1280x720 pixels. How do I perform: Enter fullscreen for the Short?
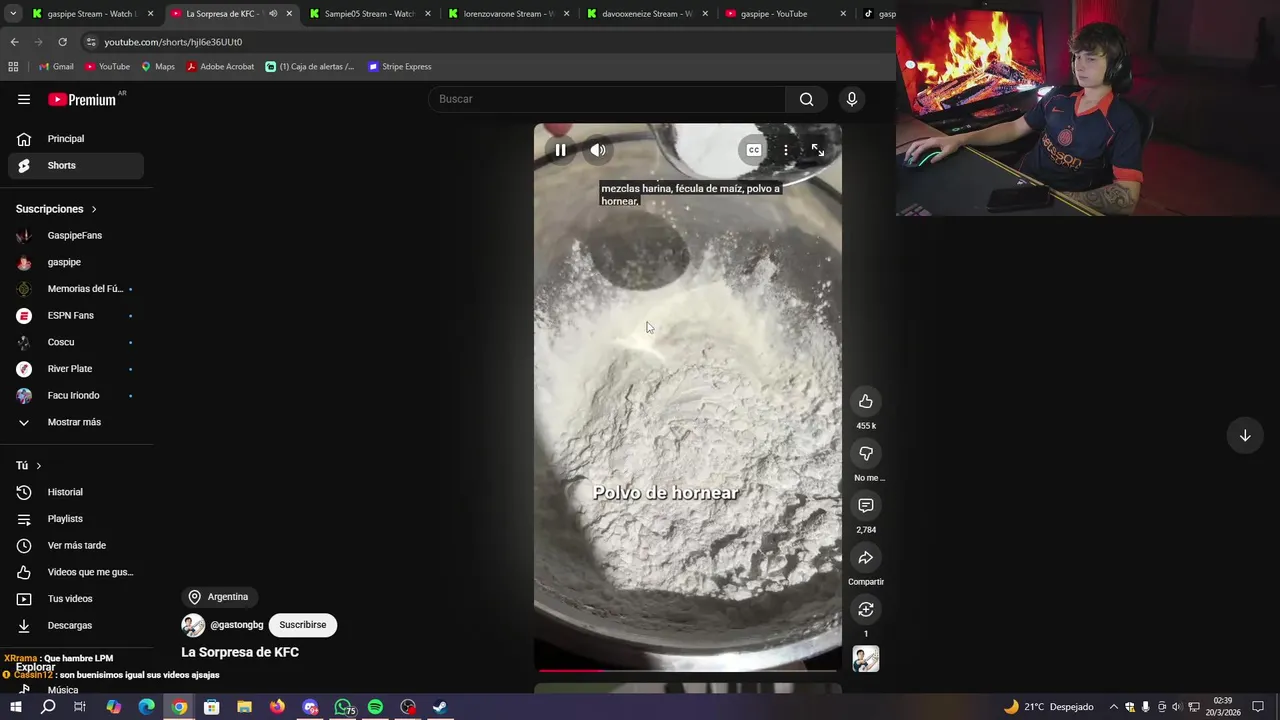pos(818,150)
